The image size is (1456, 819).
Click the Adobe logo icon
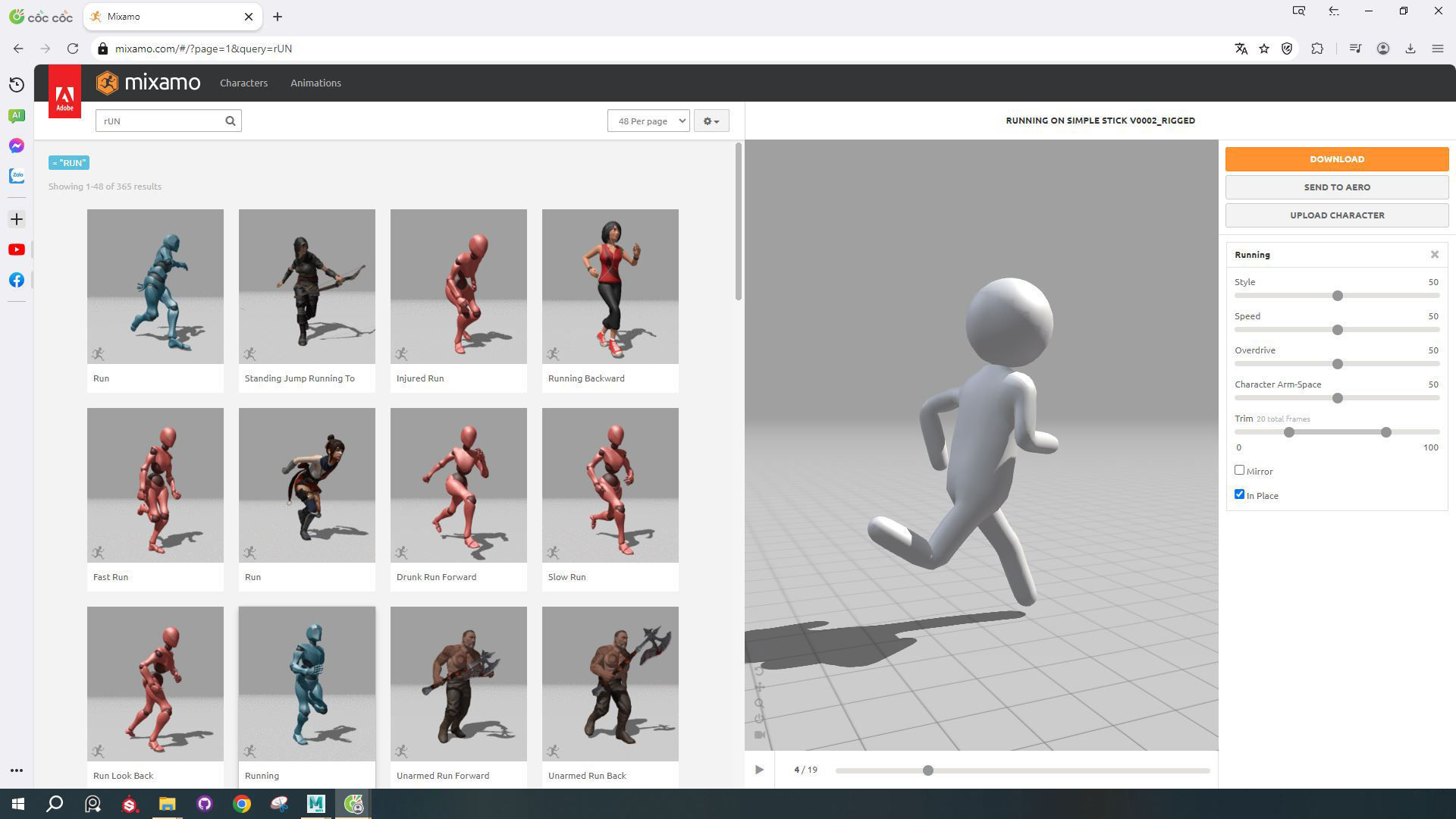[64, 92]
